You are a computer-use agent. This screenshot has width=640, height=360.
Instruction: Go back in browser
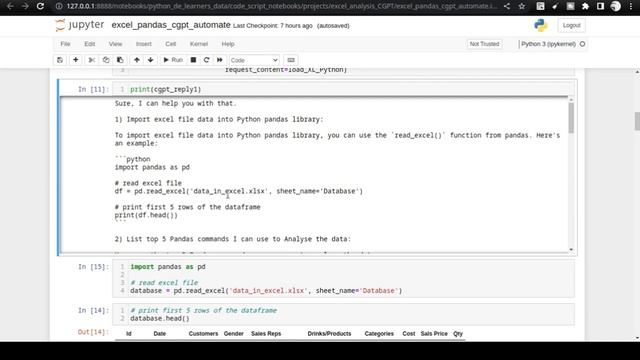point(10,6)
